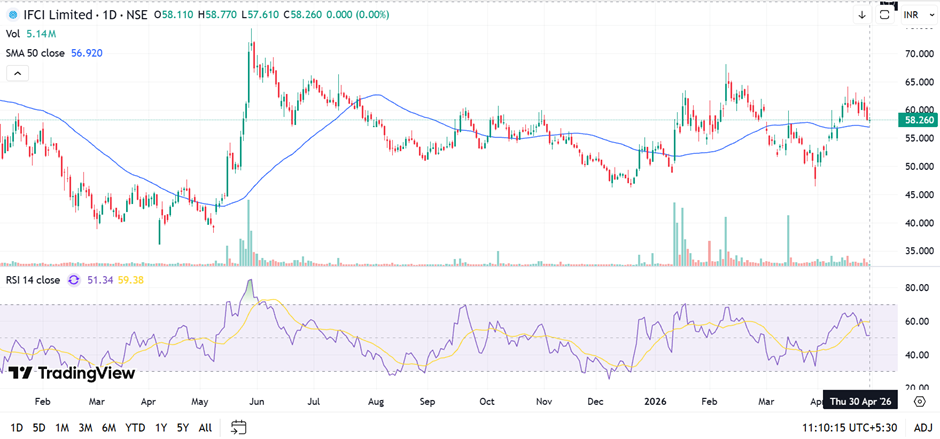Collapse the indicator legend with chevron
Viewport: 940px width, 439px height.
tap(16, 73)
